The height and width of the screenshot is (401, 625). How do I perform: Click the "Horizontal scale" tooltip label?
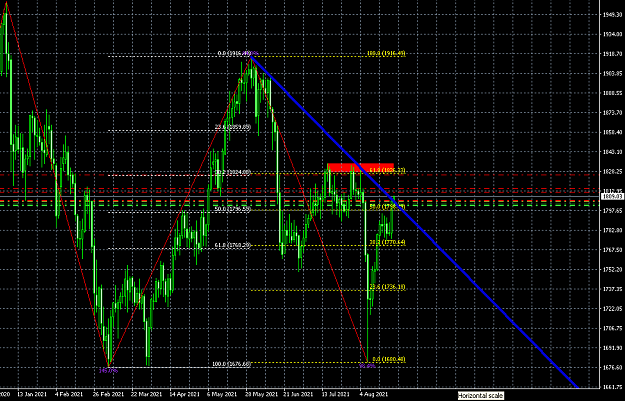tap(480, 395)
